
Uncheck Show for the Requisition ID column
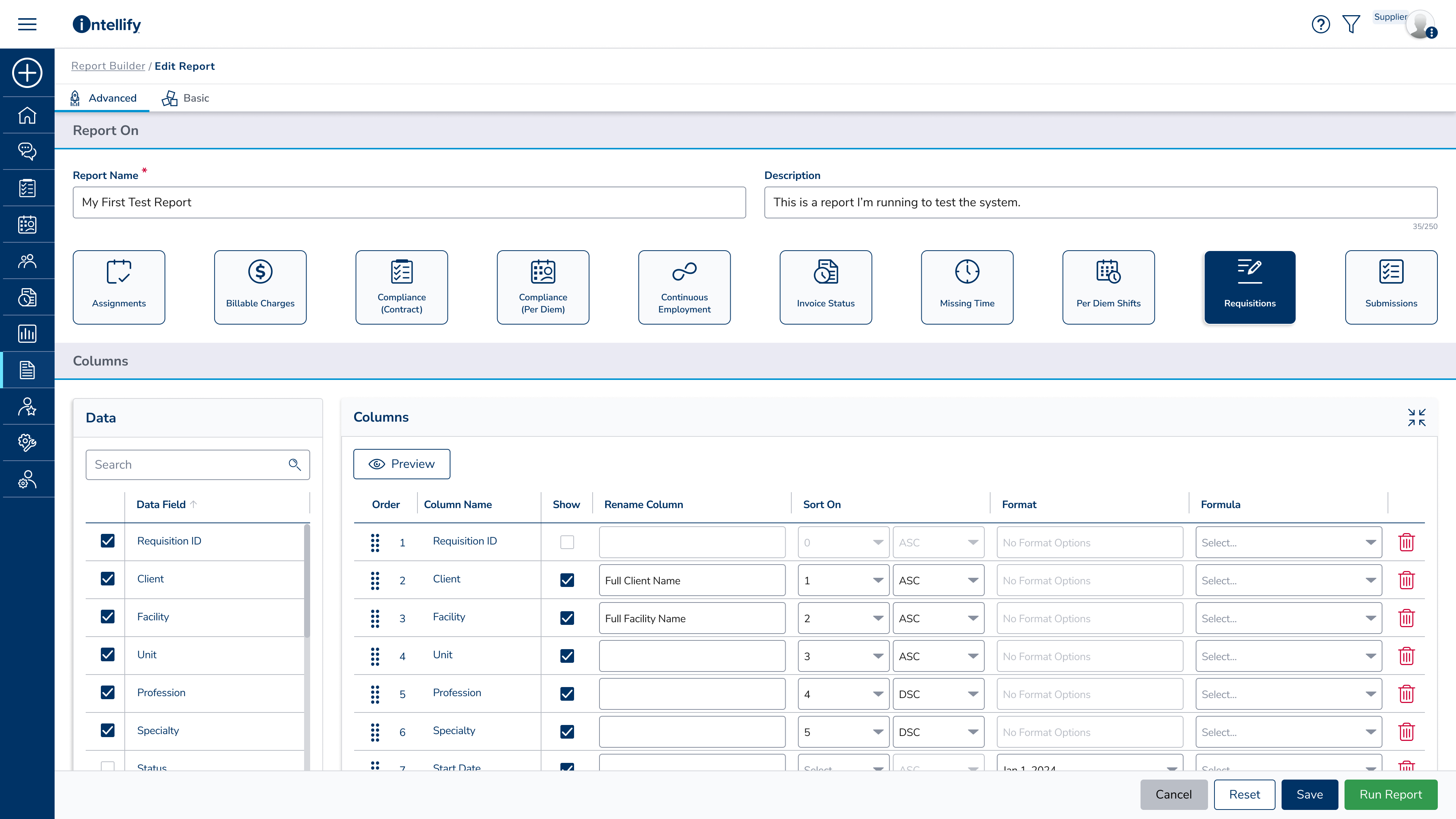[x=567, y=541]
